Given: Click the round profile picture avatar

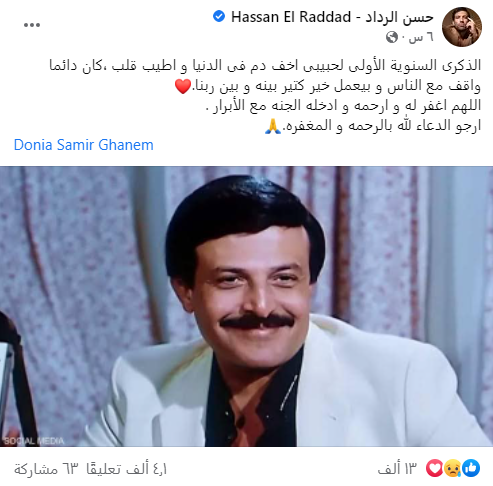Looking at the screenshot, I should coord(462,27).
